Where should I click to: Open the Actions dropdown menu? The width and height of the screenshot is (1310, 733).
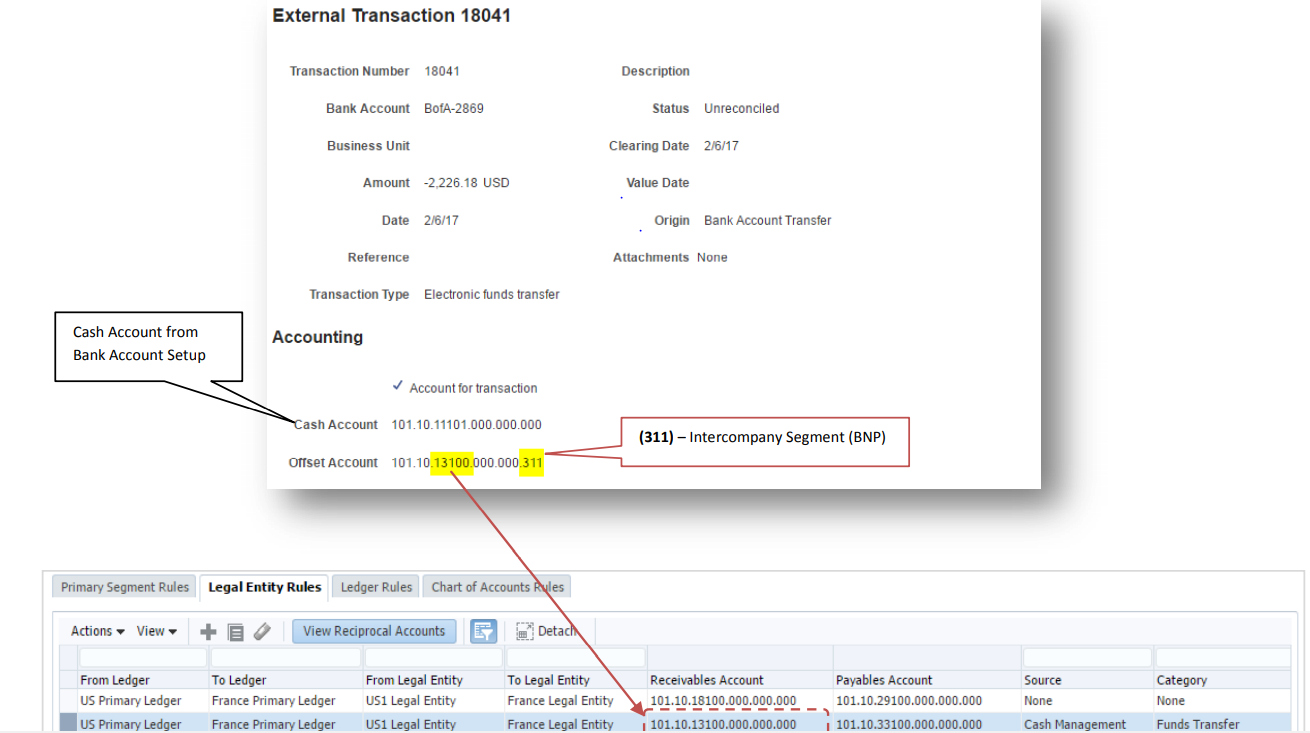pos(92,630)
